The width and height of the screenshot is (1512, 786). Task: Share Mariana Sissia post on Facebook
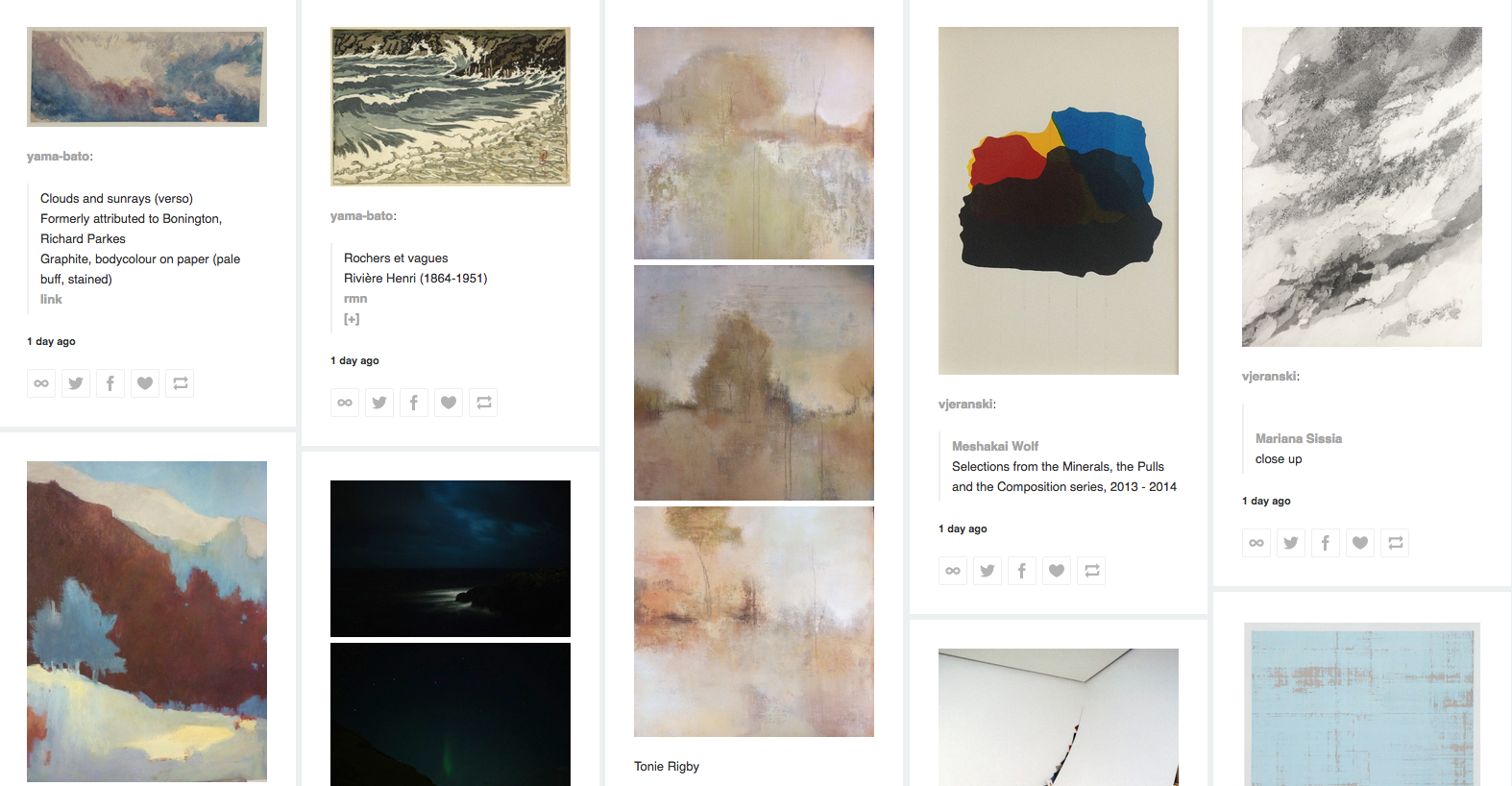click(1326, 543)
